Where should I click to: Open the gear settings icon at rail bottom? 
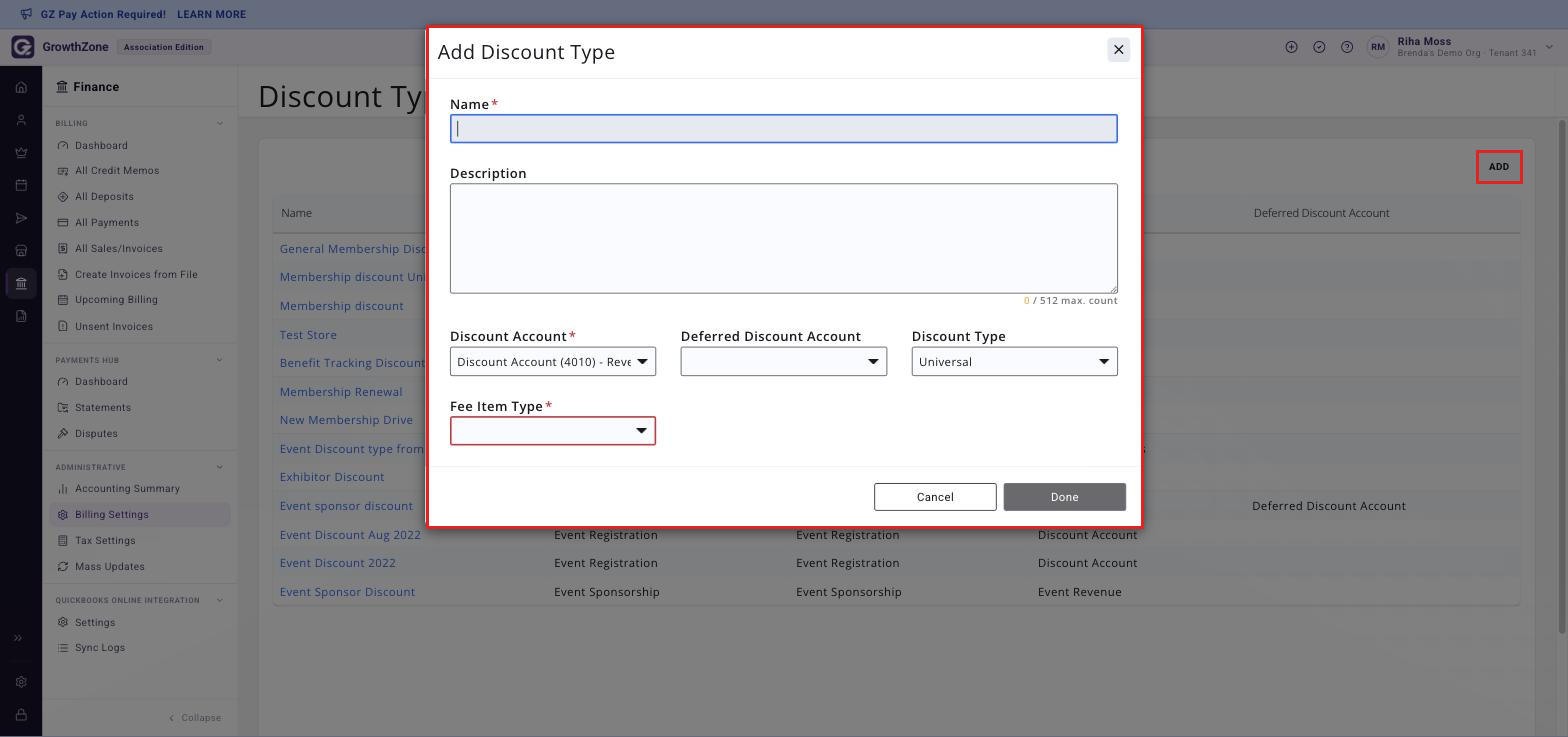click(21, 682)
